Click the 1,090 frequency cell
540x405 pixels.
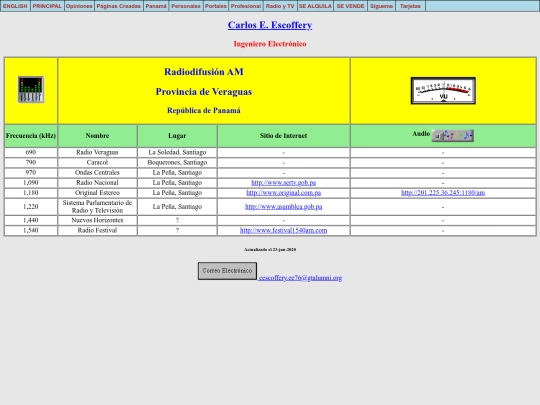[x=31, y=183]
